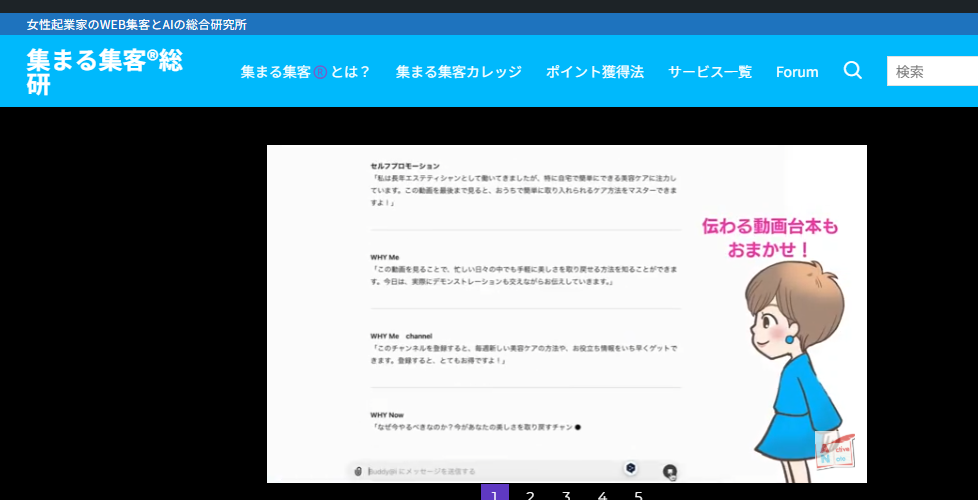Go to ポイント獲得法 page
This screenshot has height=500, width=978.
[594, 72]
